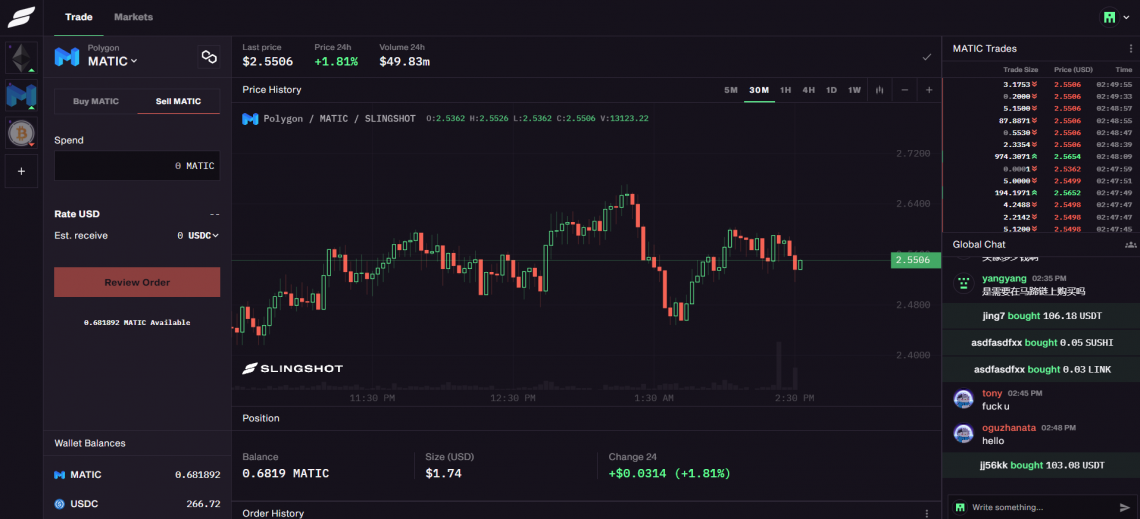This screenshot has width=1140, height=519.
Task: Click the Spend amount input field
Action: pos(137,166)
